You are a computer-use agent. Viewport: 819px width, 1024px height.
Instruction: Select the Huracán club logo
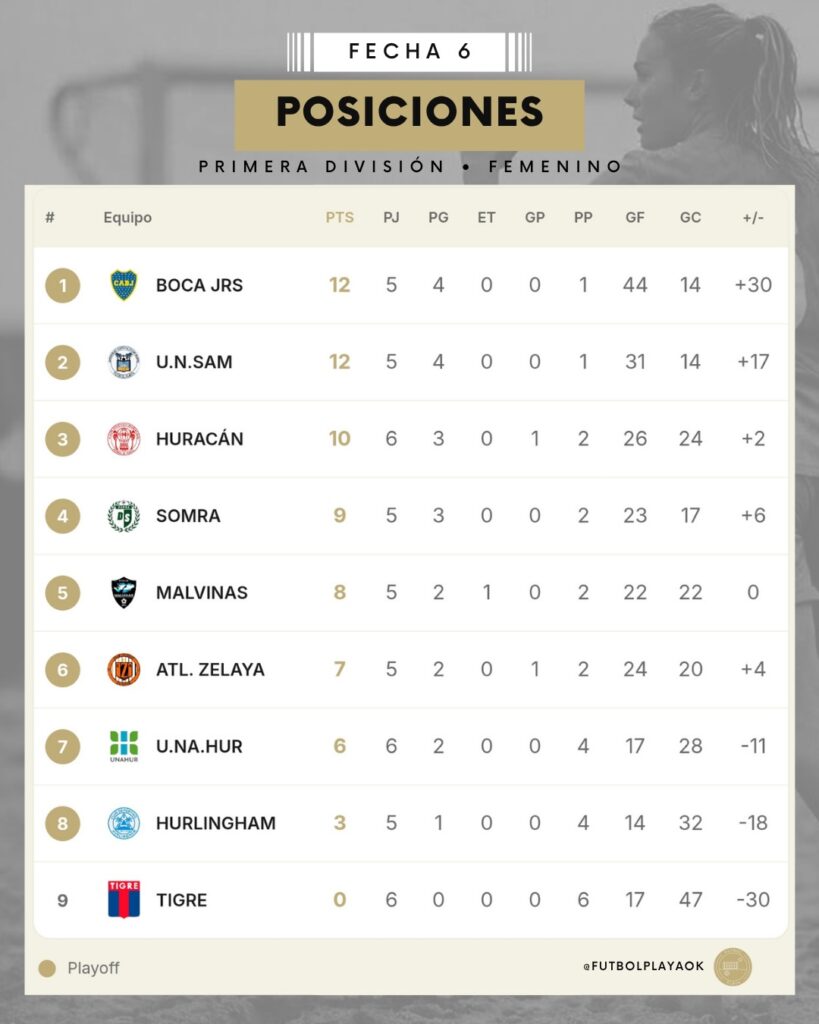click(124, 439)
